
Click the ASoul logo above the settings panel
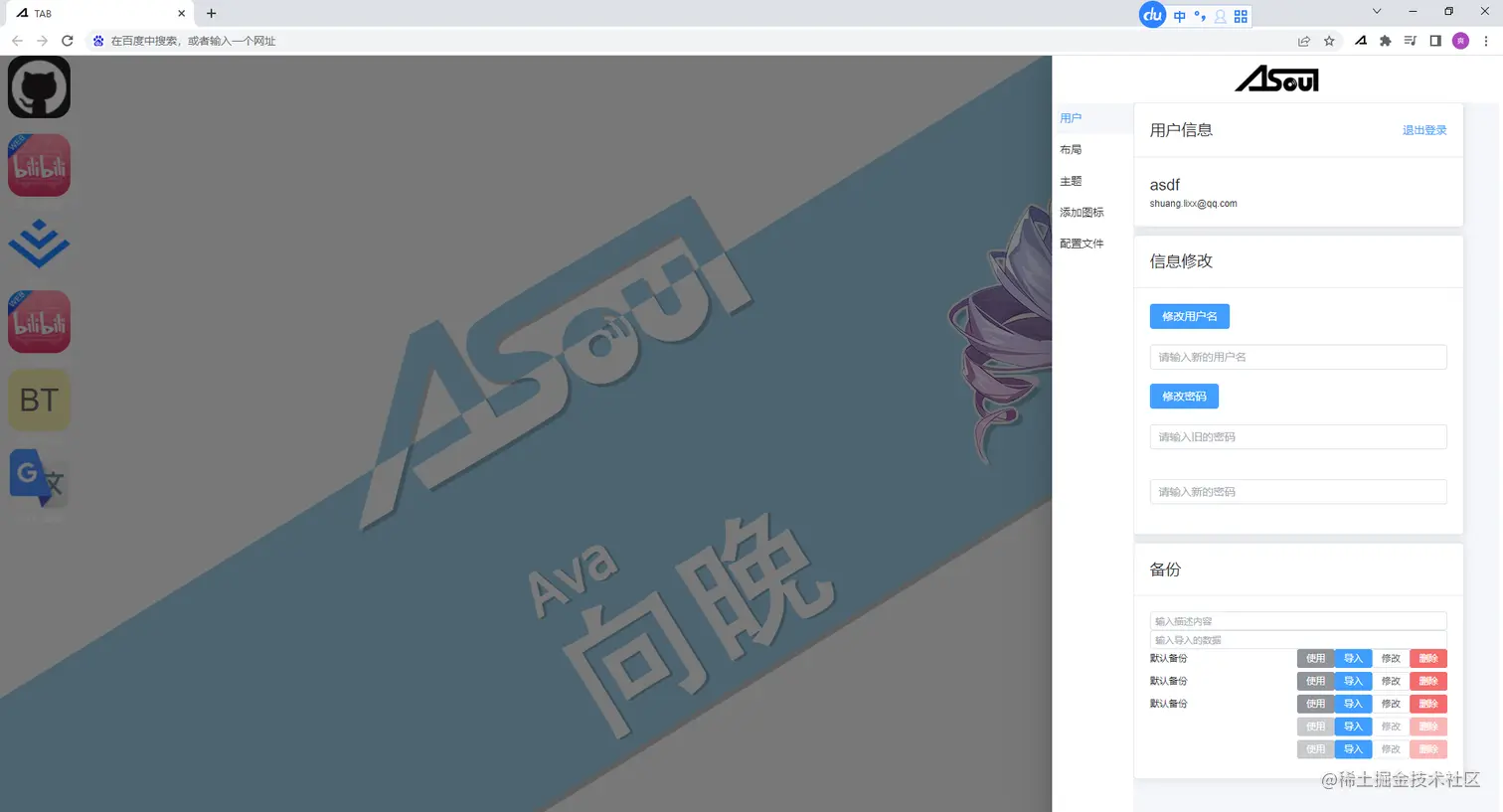pyautogui.click(x=1276, y=79)
